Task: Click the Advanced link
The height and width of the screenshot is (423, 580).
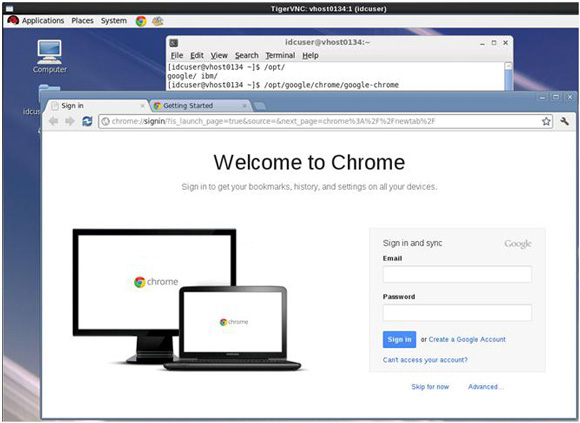Action: point(485,387)
